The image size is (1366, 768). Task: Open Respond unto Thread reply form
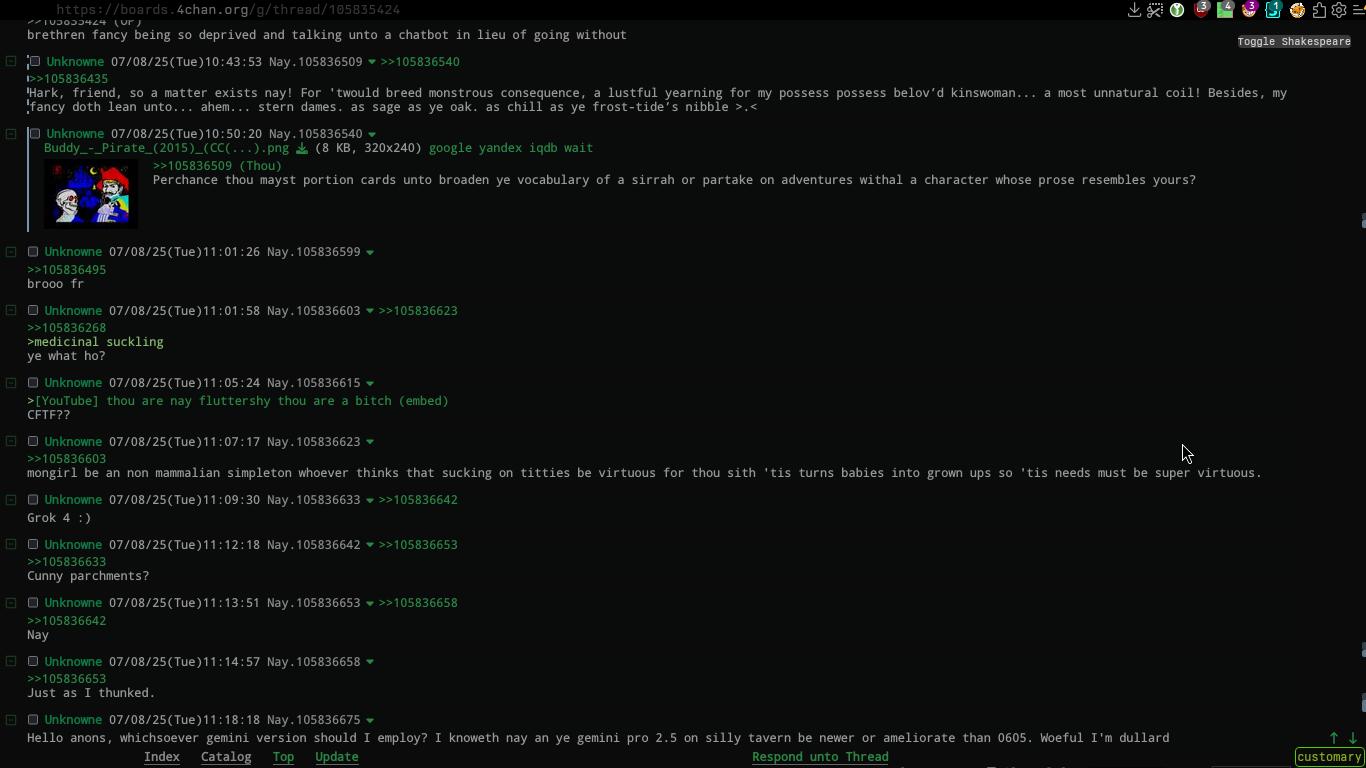pyautogui.click(x=820, y=757)
